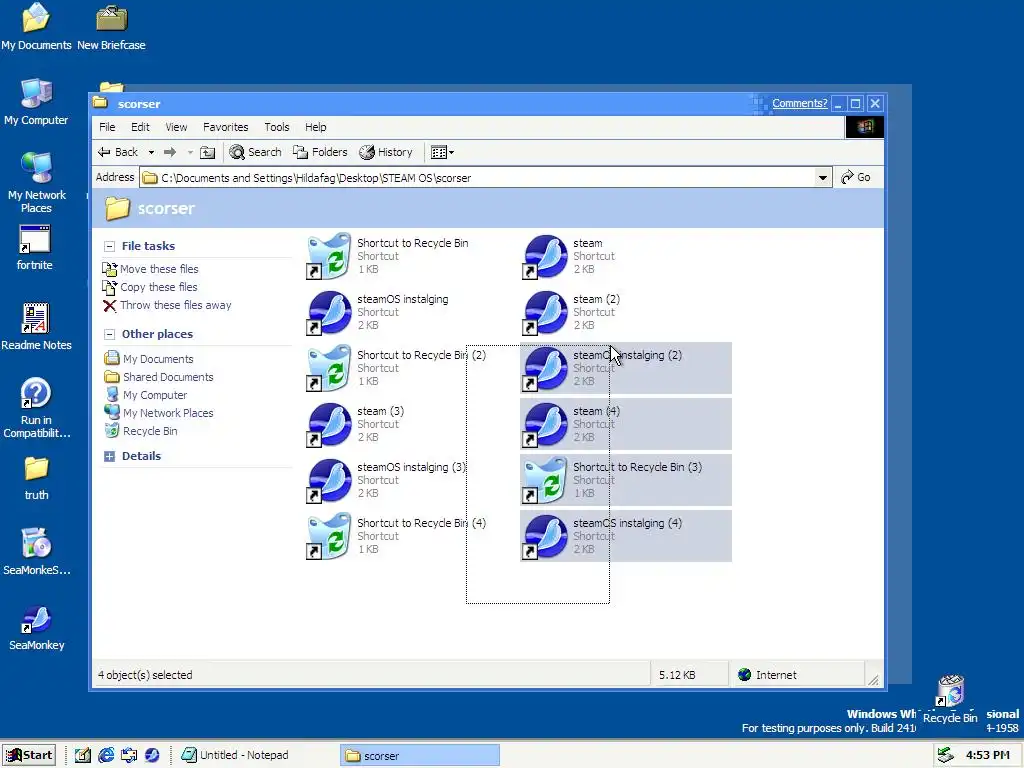1024x768 pixels.
Task: Open the View menu
Action: (x=176, y=127)
